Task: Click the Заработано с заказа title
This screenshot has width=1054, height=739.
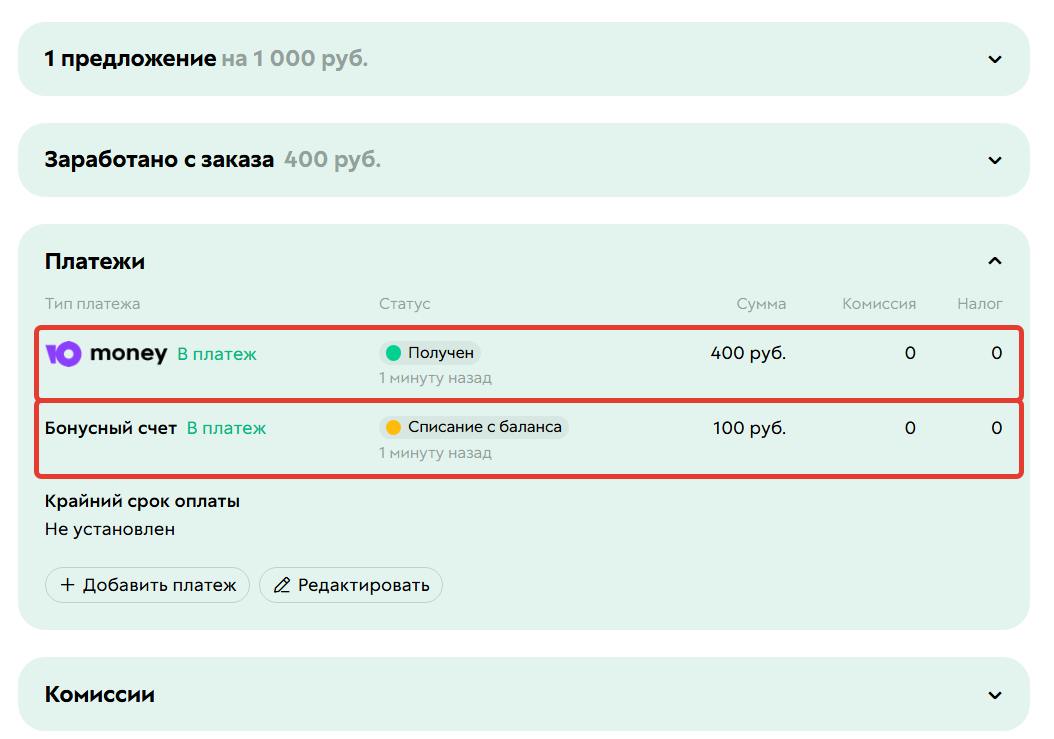Action: [159, 160]
